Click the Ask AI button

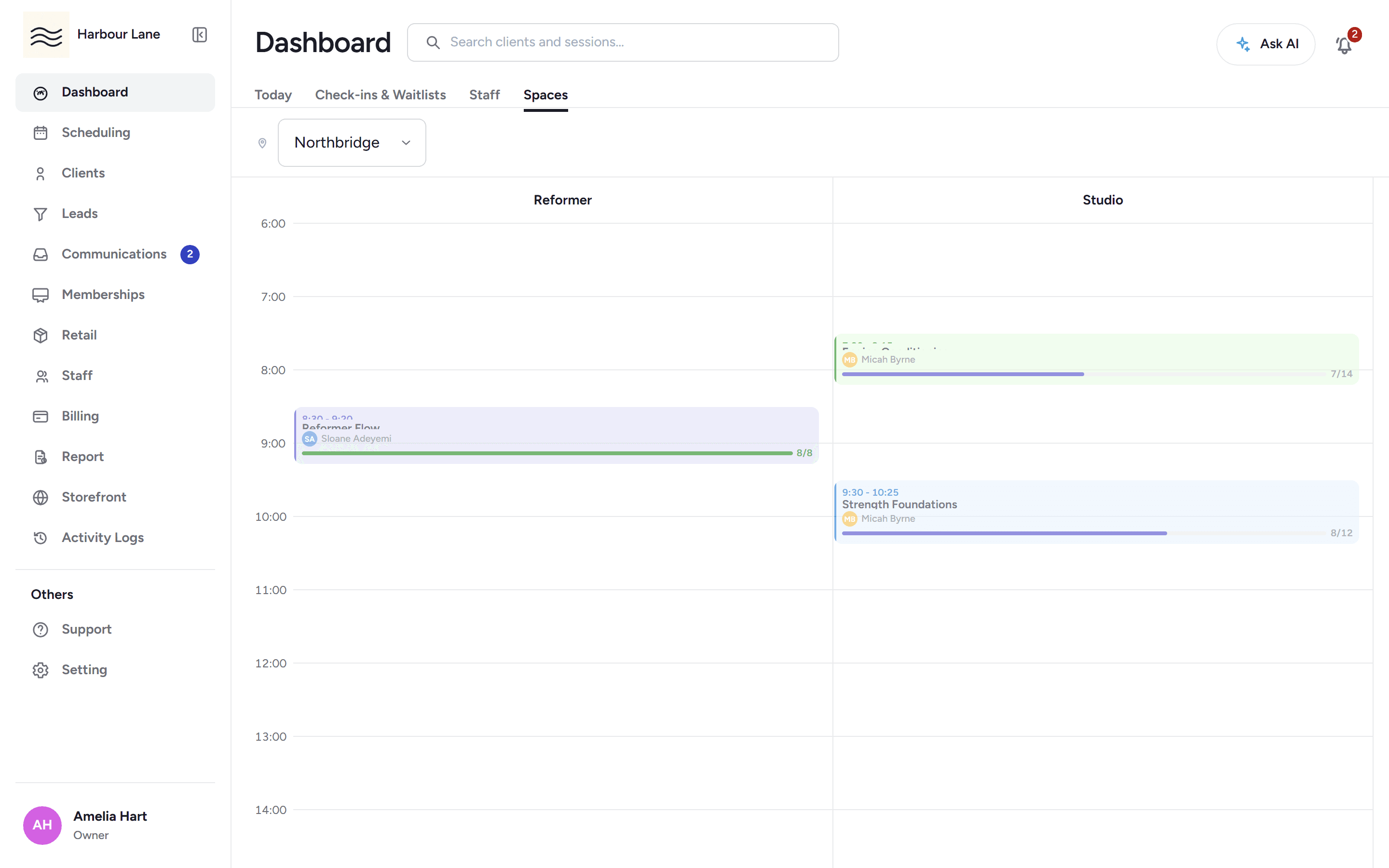pos(1266,44)
